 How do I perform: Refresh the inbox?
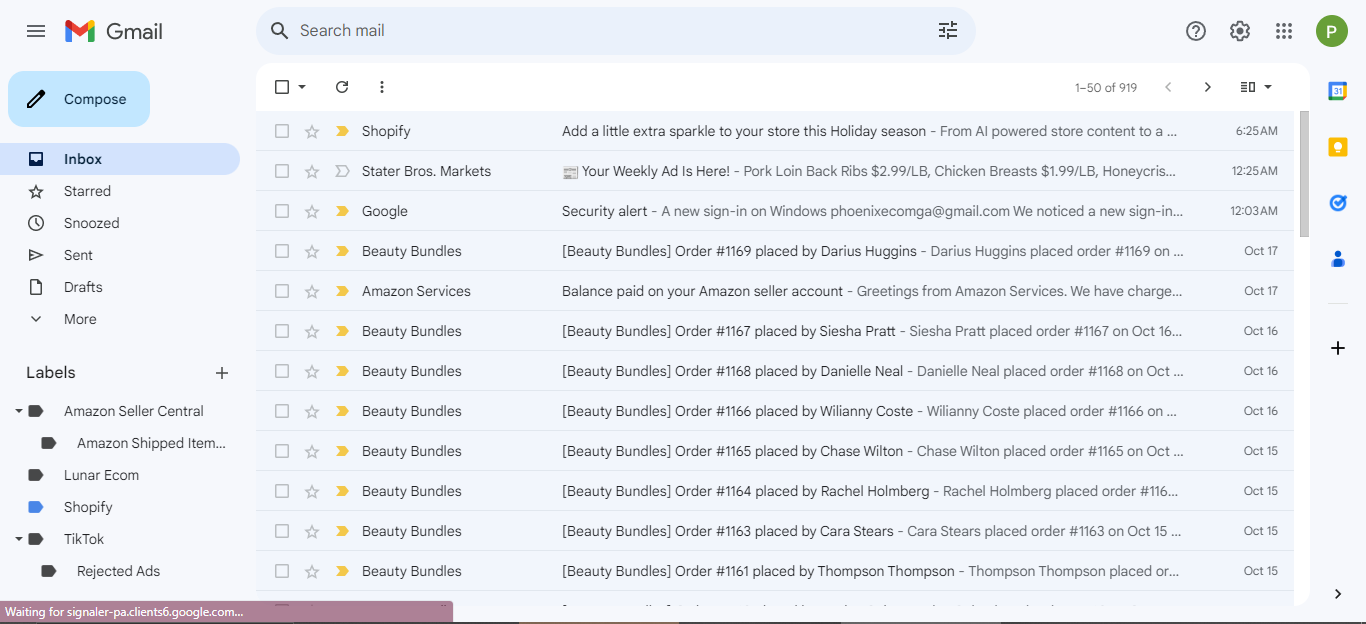tap(342, 87)
